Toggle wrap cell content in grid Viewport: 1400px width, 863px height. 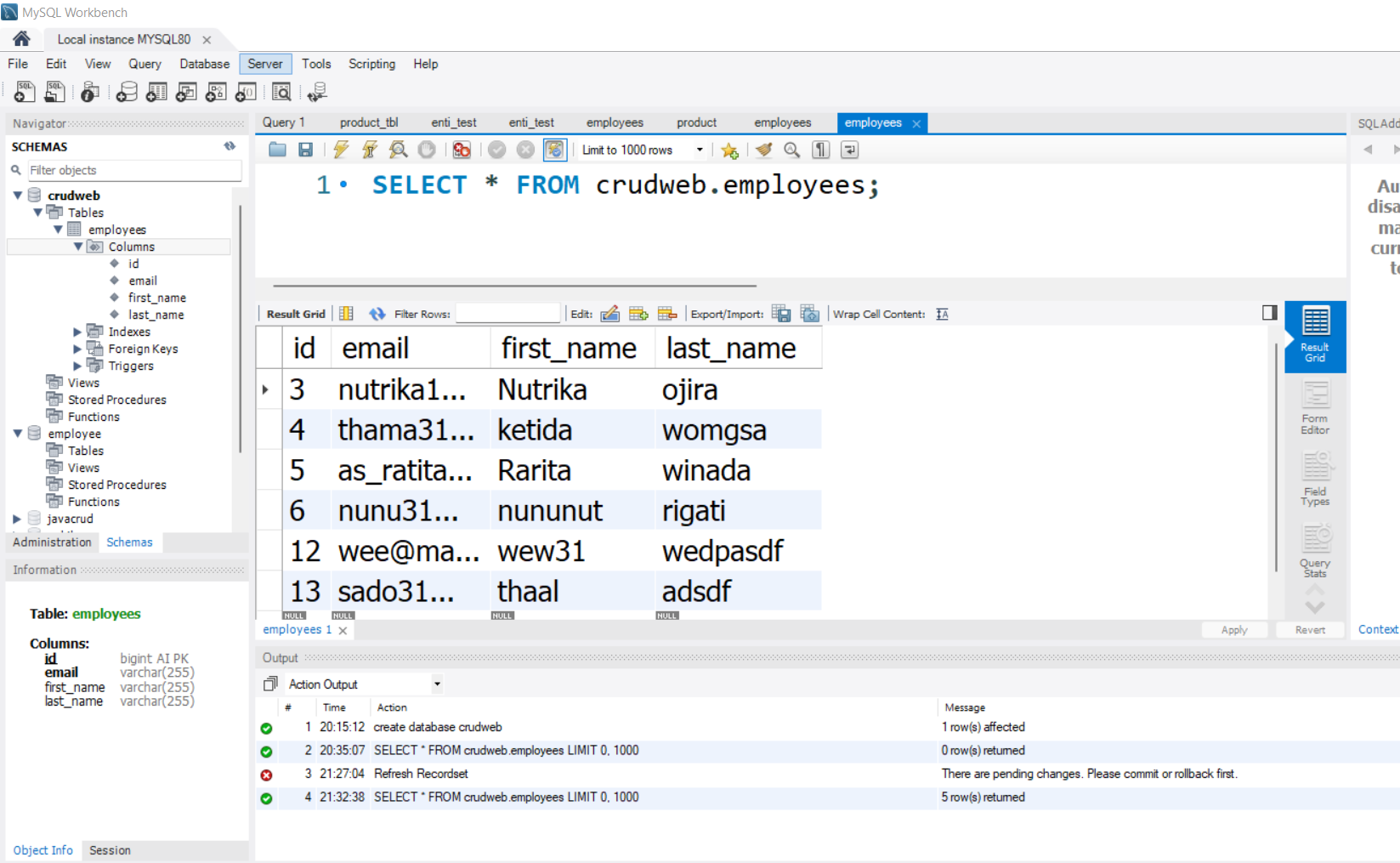click(942, 314)
